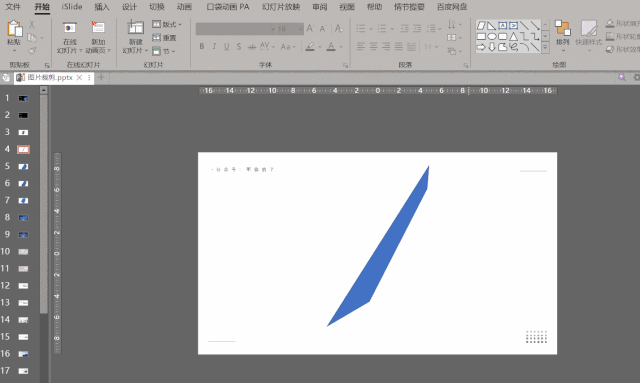This screenshot has height=383, width=640.
Task: Select the horizontal text box shape
Action: (x=502, y=26)
